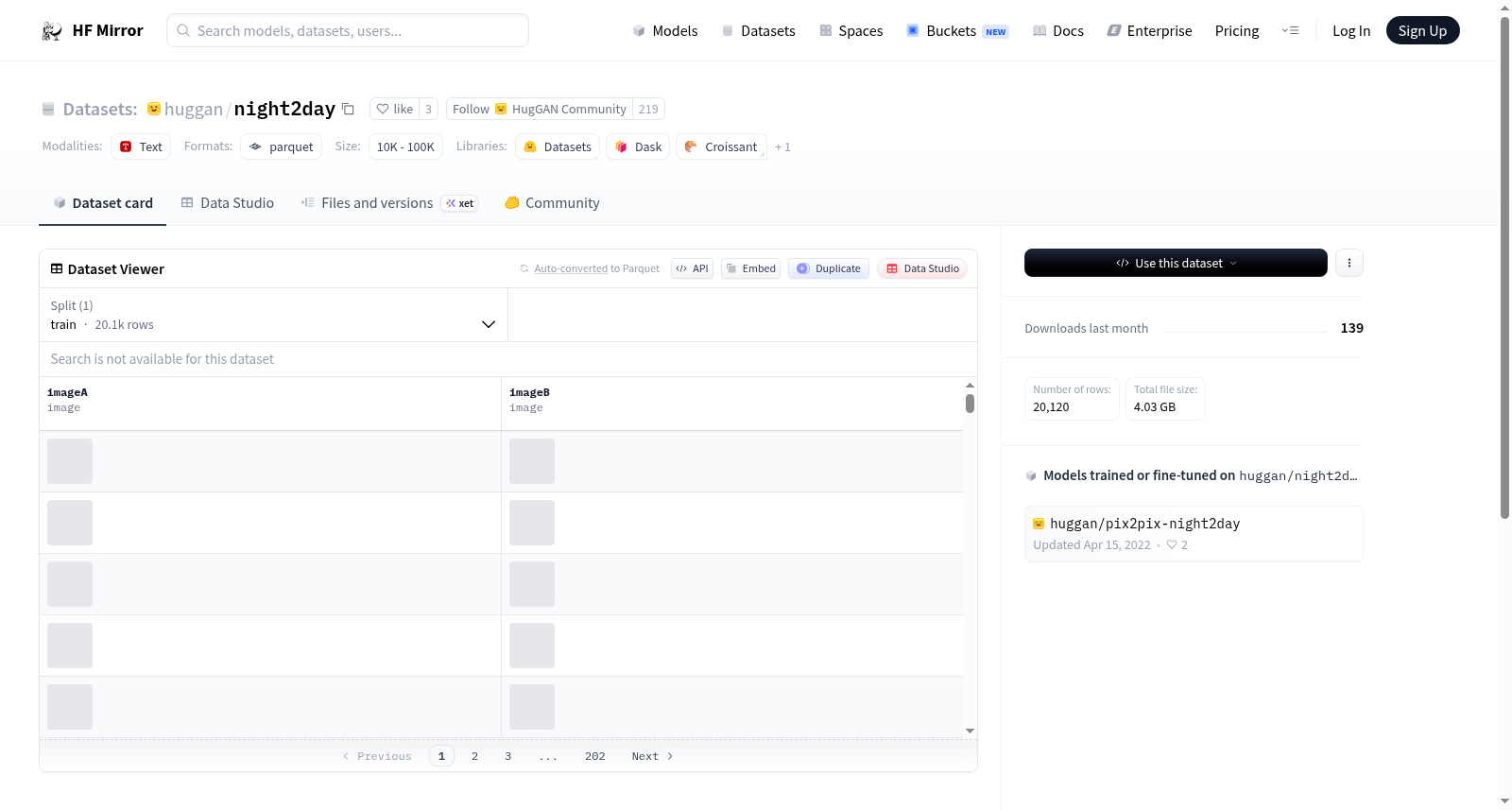Click the Duplicate button

coord(829,268)
